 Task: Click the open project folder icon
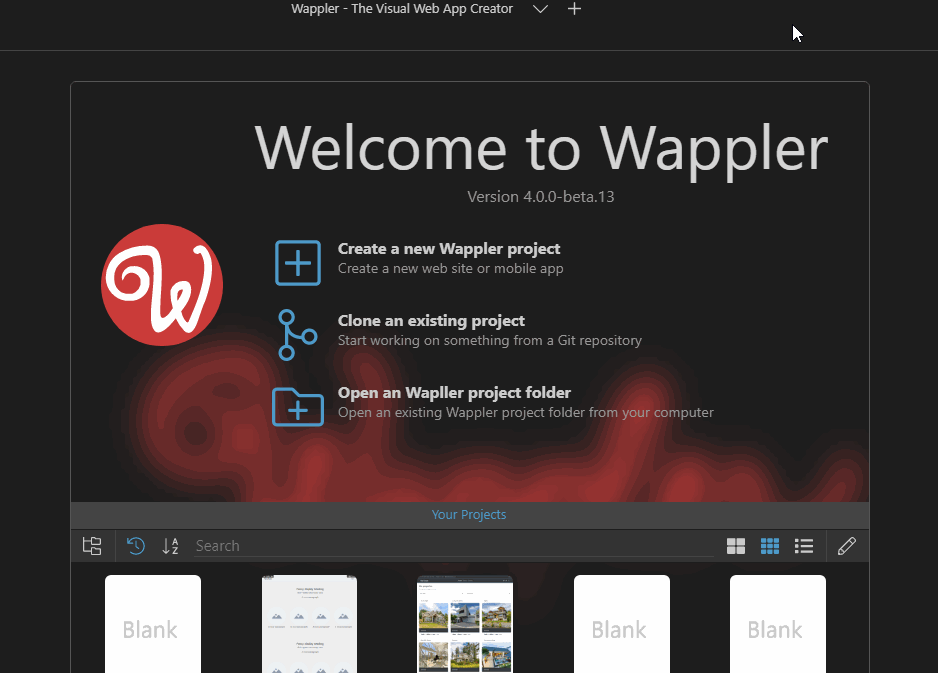[x=298, y=407]
